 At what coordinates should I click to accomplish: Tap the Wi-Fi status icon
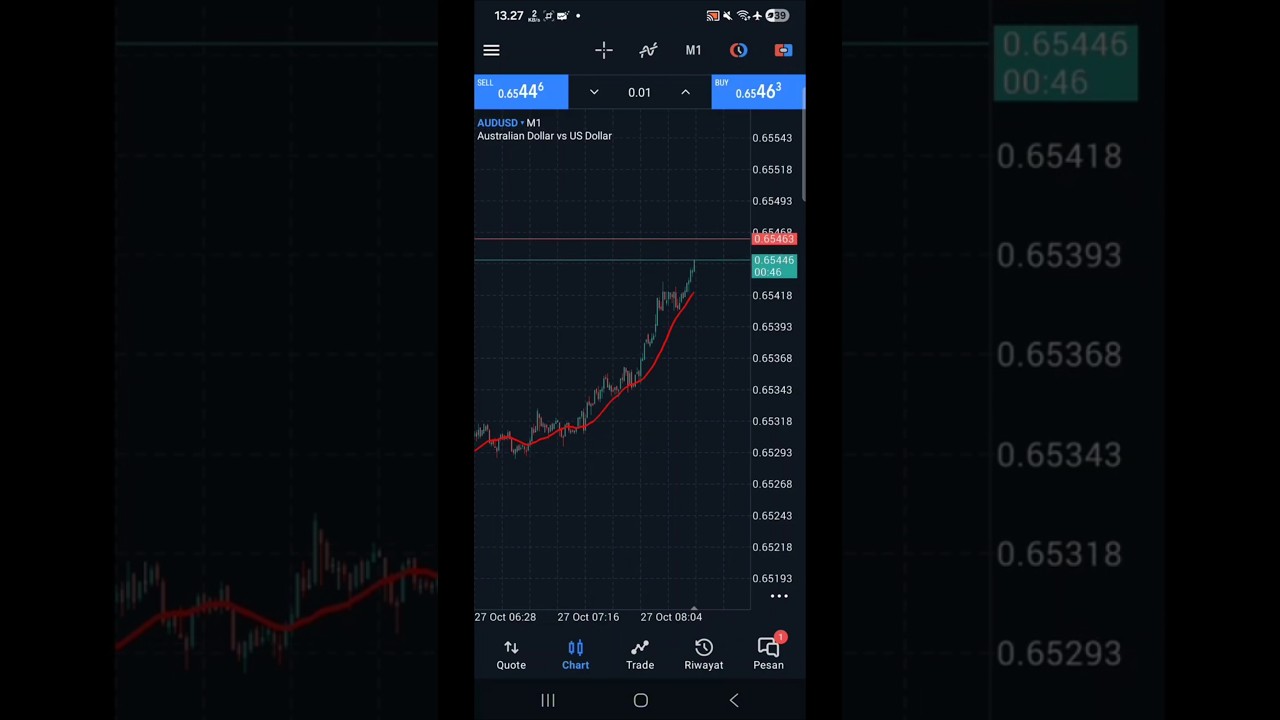tap(743, 16)
